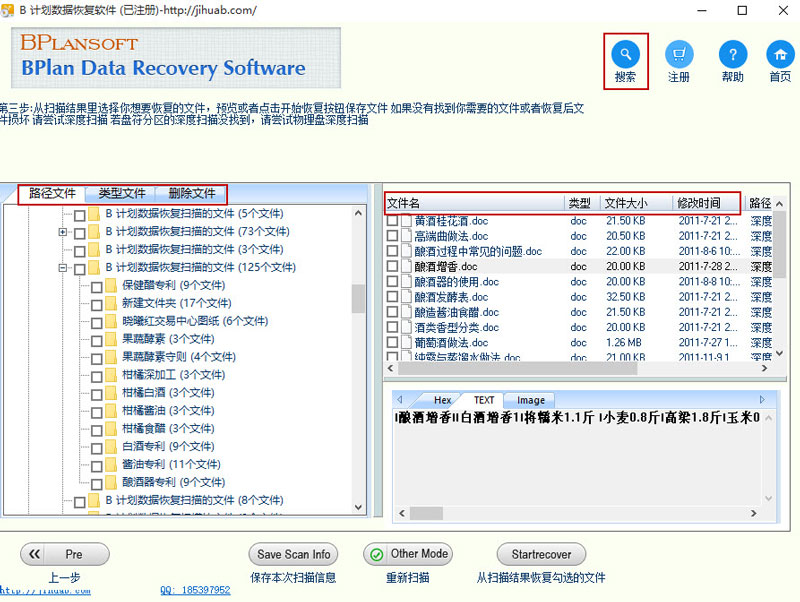Enable checkbox for 酿酒增香.doc

(392, 267)
